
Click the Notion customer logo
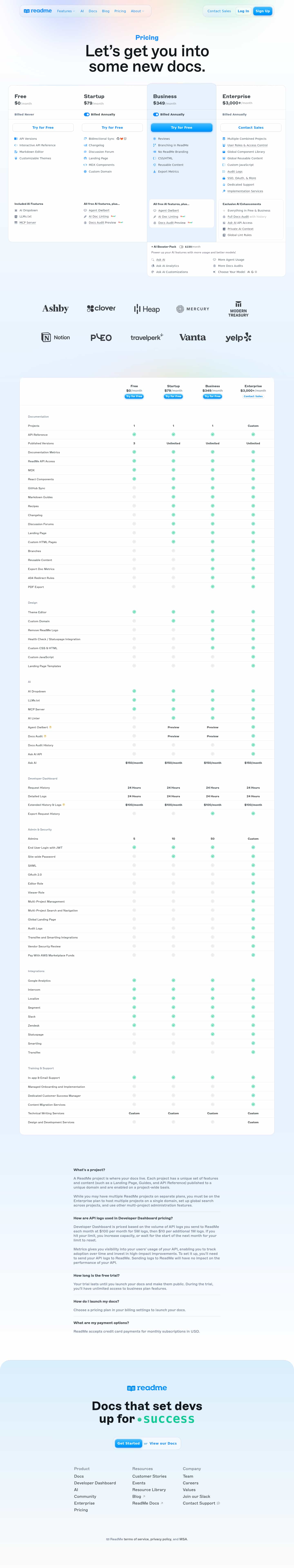tap(55, 337)
